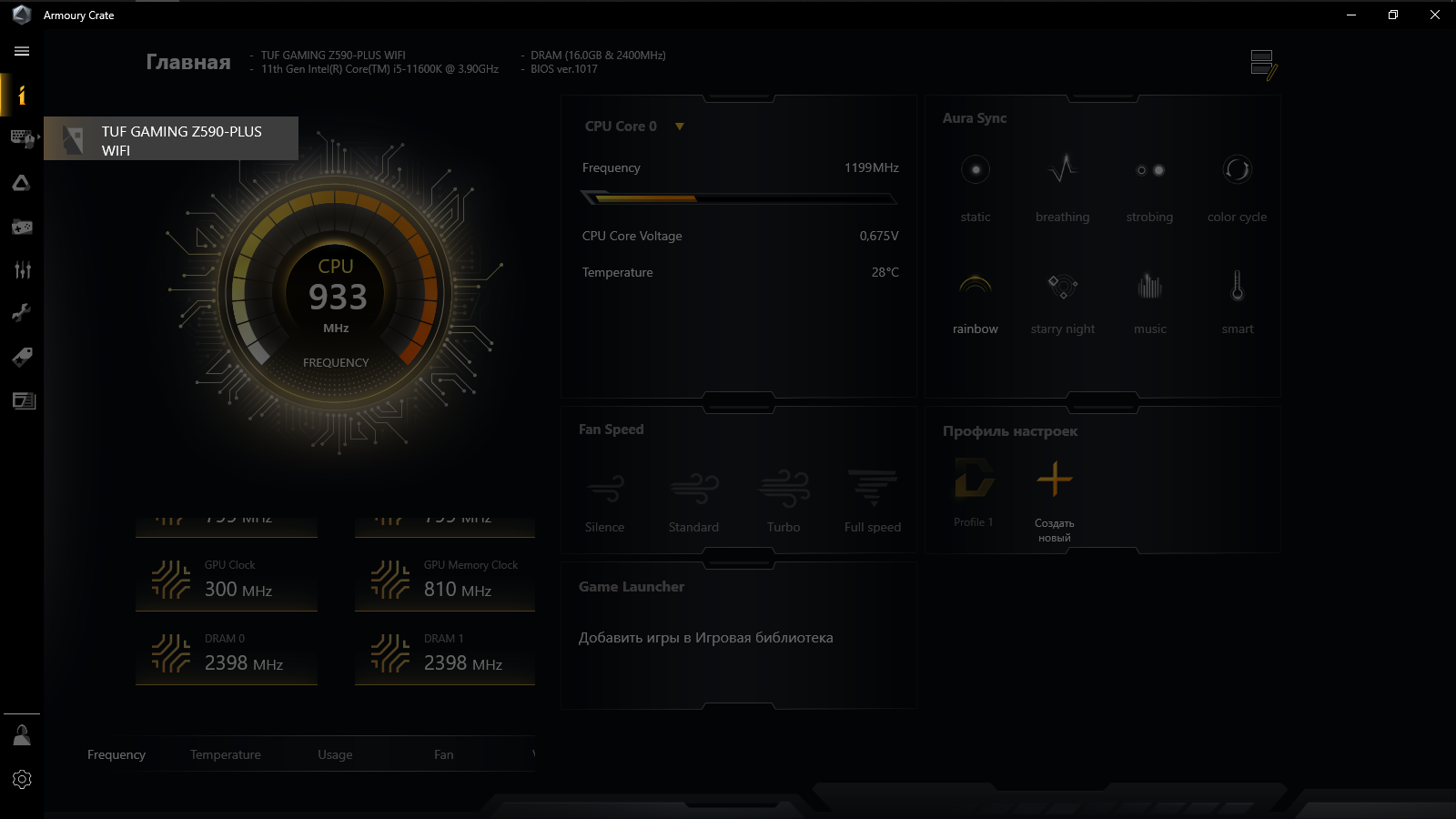This screenshot has height=819, width=1456.
Task: Expand the Fan Speed panel divider
Action: tap(738, 401)
